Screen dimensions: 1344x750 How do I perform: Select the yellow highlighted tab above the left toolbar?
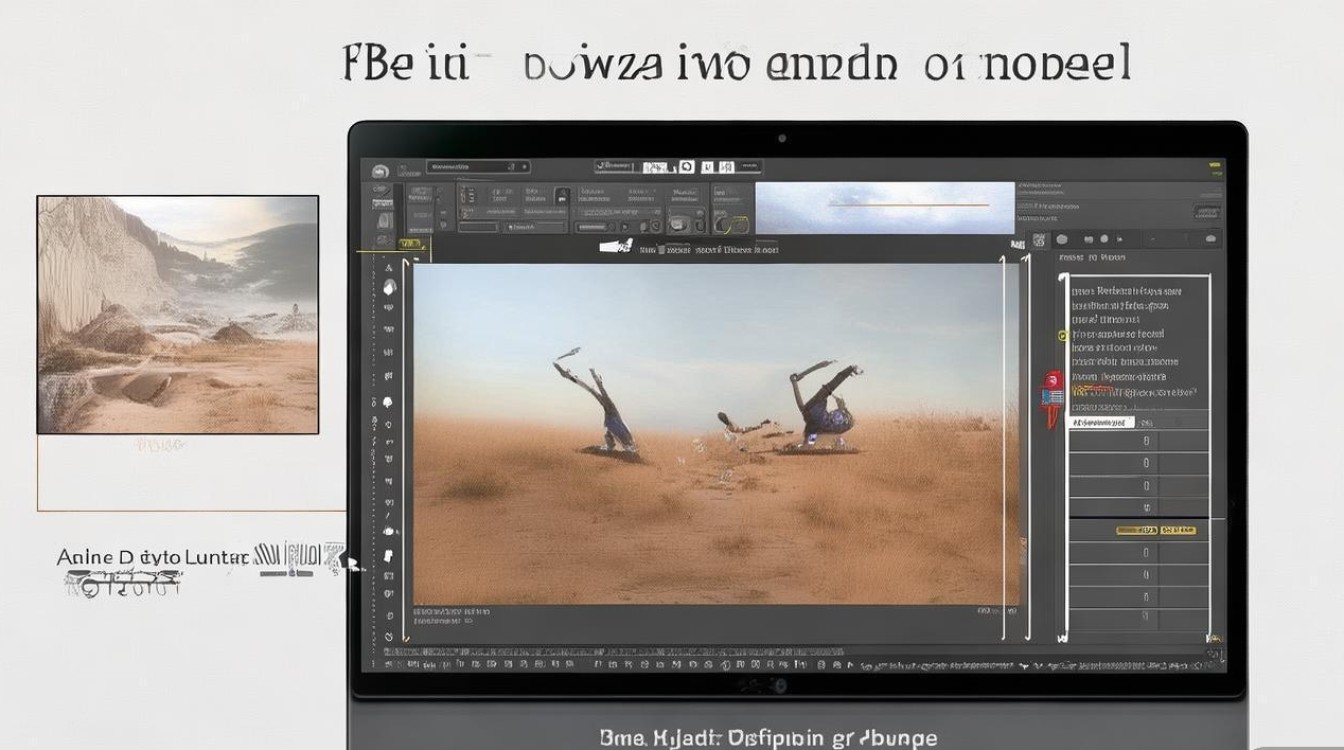coord(411,243)
